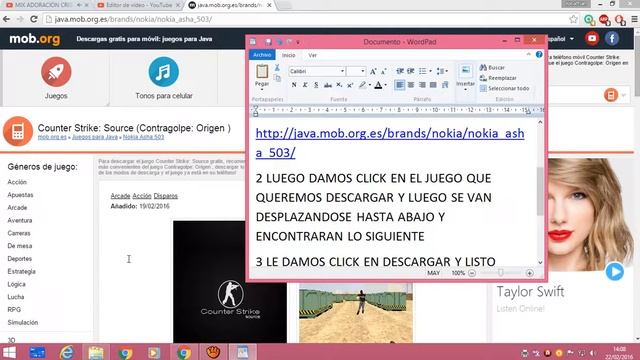Toggle strikethrough formatting in WordPad

327,85
